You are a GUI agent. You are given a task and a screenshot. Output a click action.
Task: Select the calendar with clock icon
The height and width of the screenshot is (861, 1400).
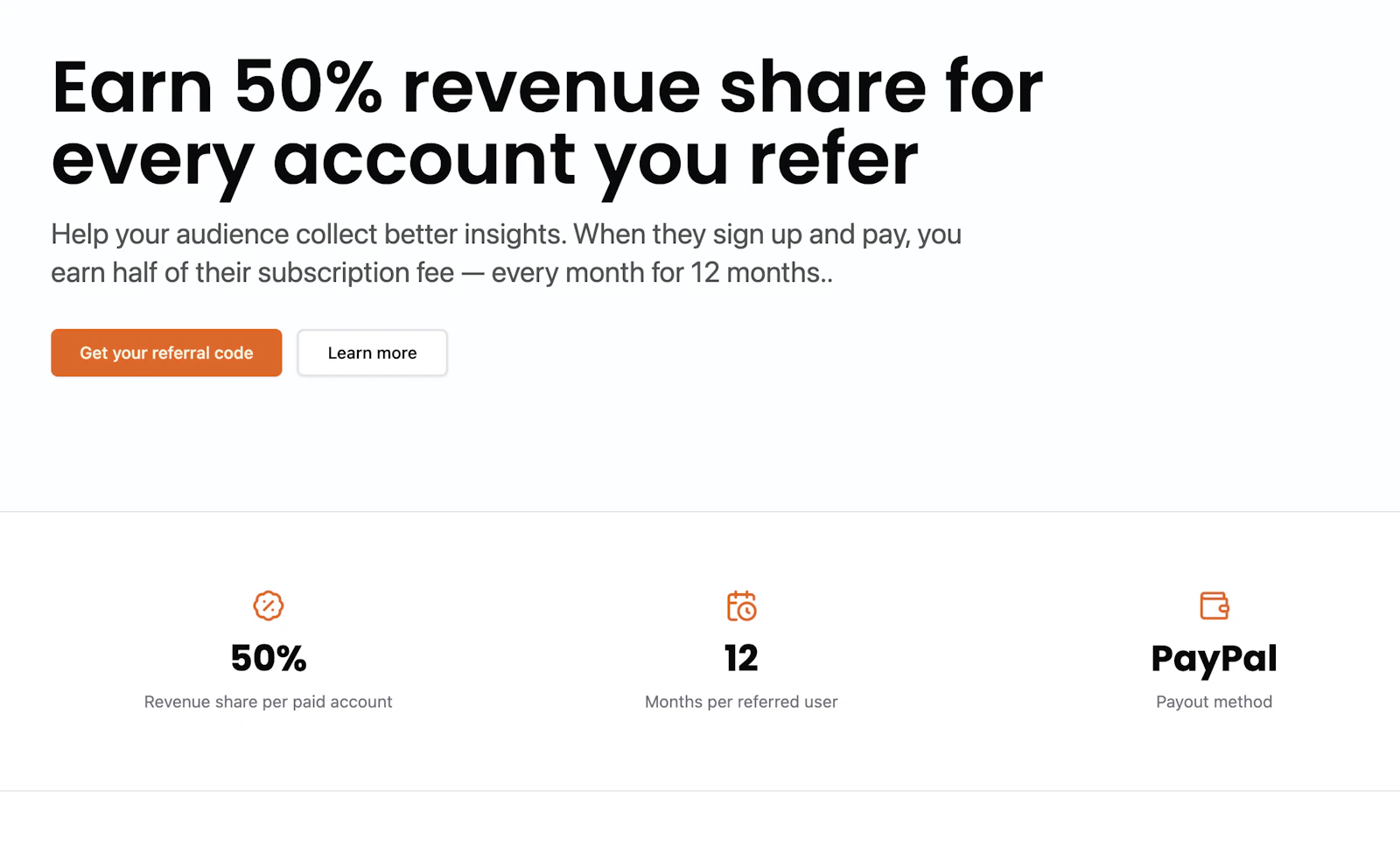coord(741,606)
